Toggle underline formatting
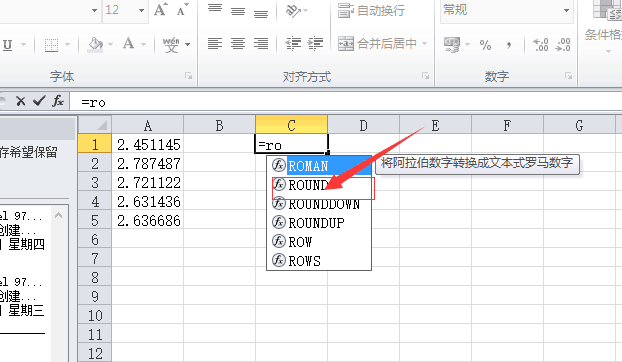Screen dimensions: 622x362 tap(7, 45)
